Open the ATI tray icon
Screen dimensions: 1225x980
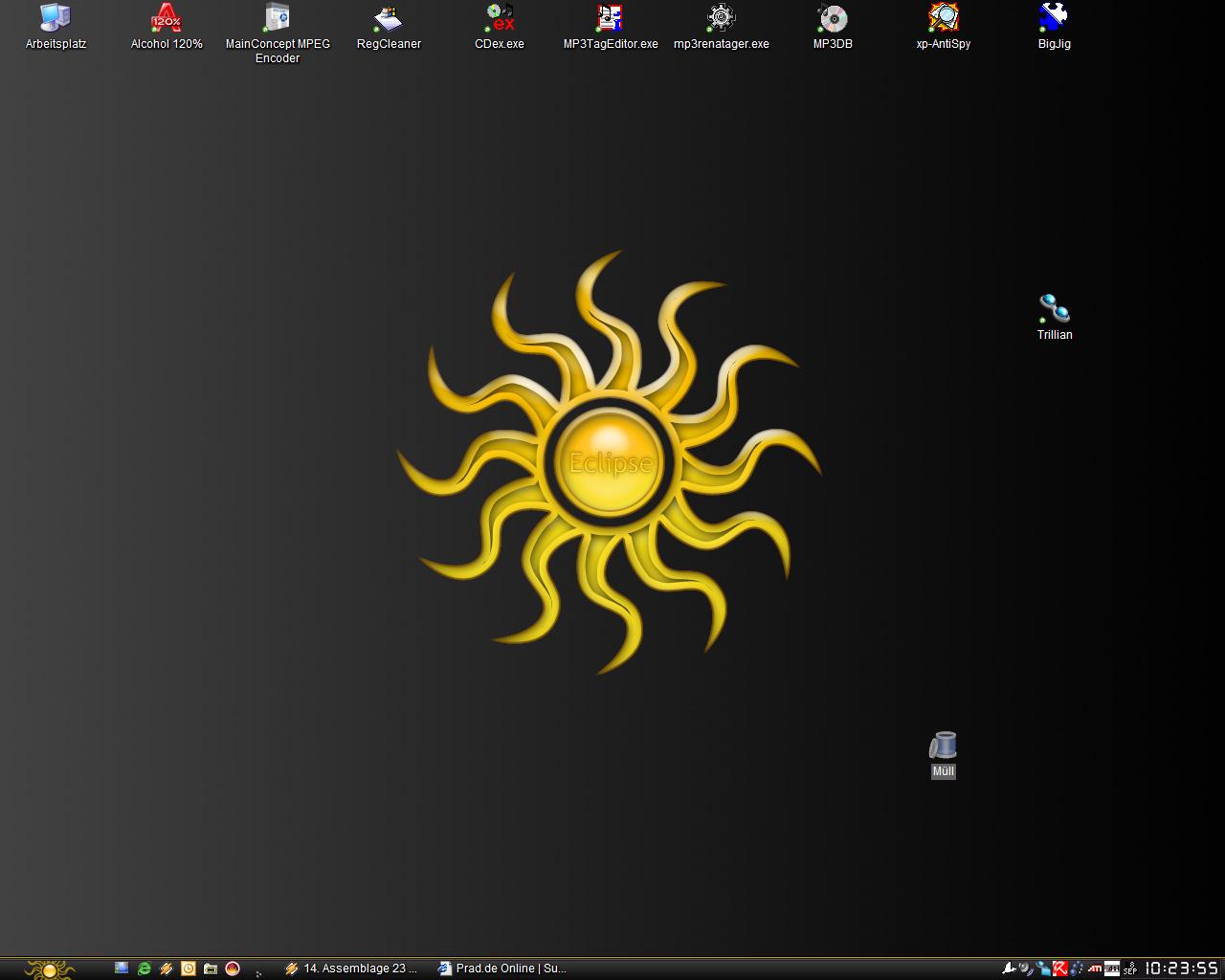click(1095, 969)
